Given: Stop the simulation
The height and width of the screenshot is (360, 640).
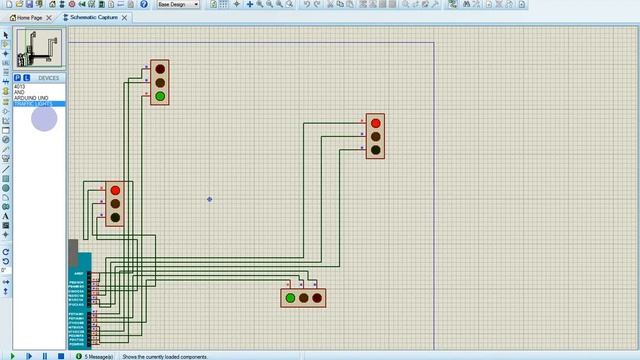Looking at the screenshot, I should tap(61, 356).
